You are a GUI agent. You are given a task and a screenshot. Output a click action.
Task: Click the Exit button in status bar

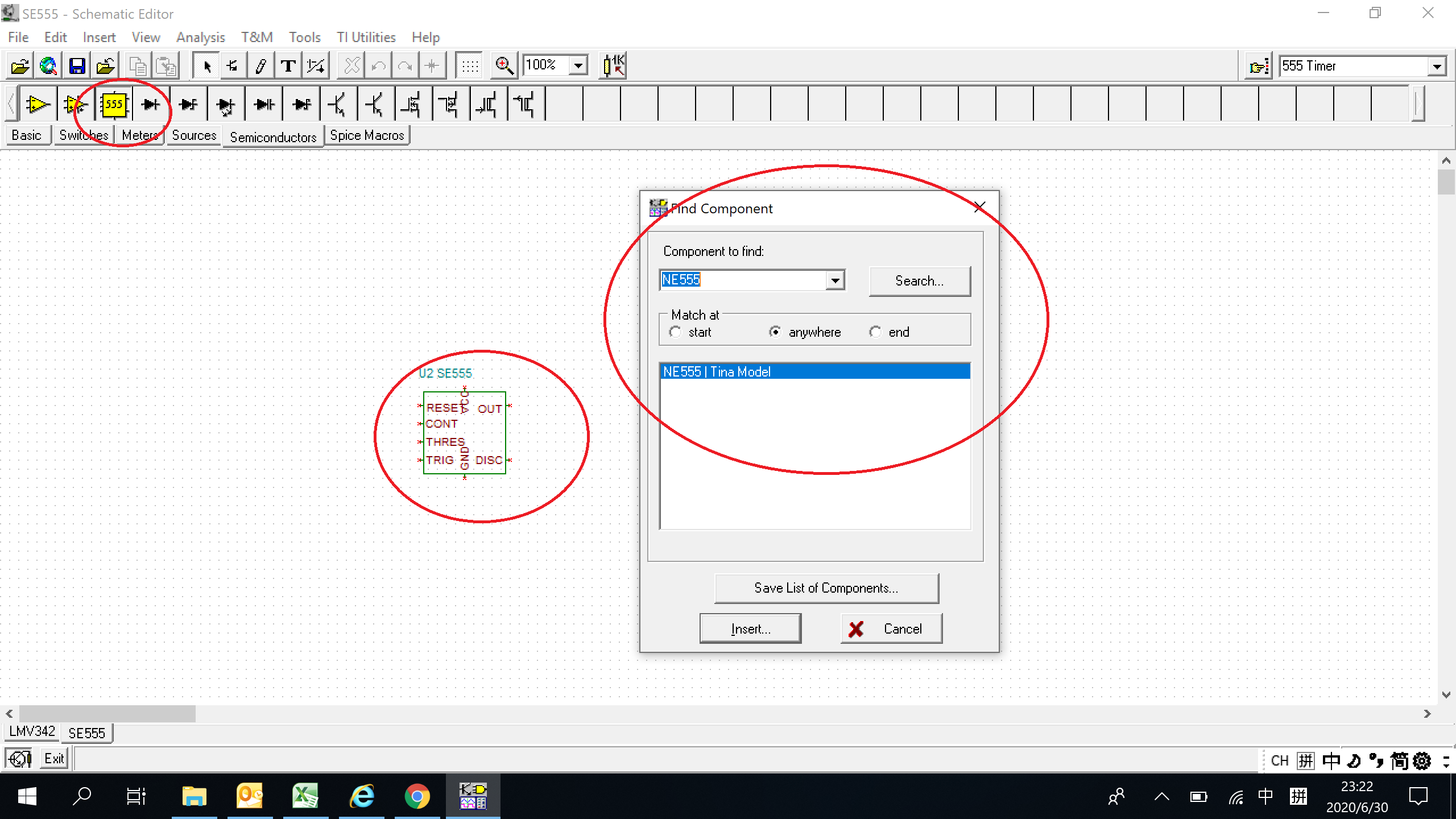[54, 759]
